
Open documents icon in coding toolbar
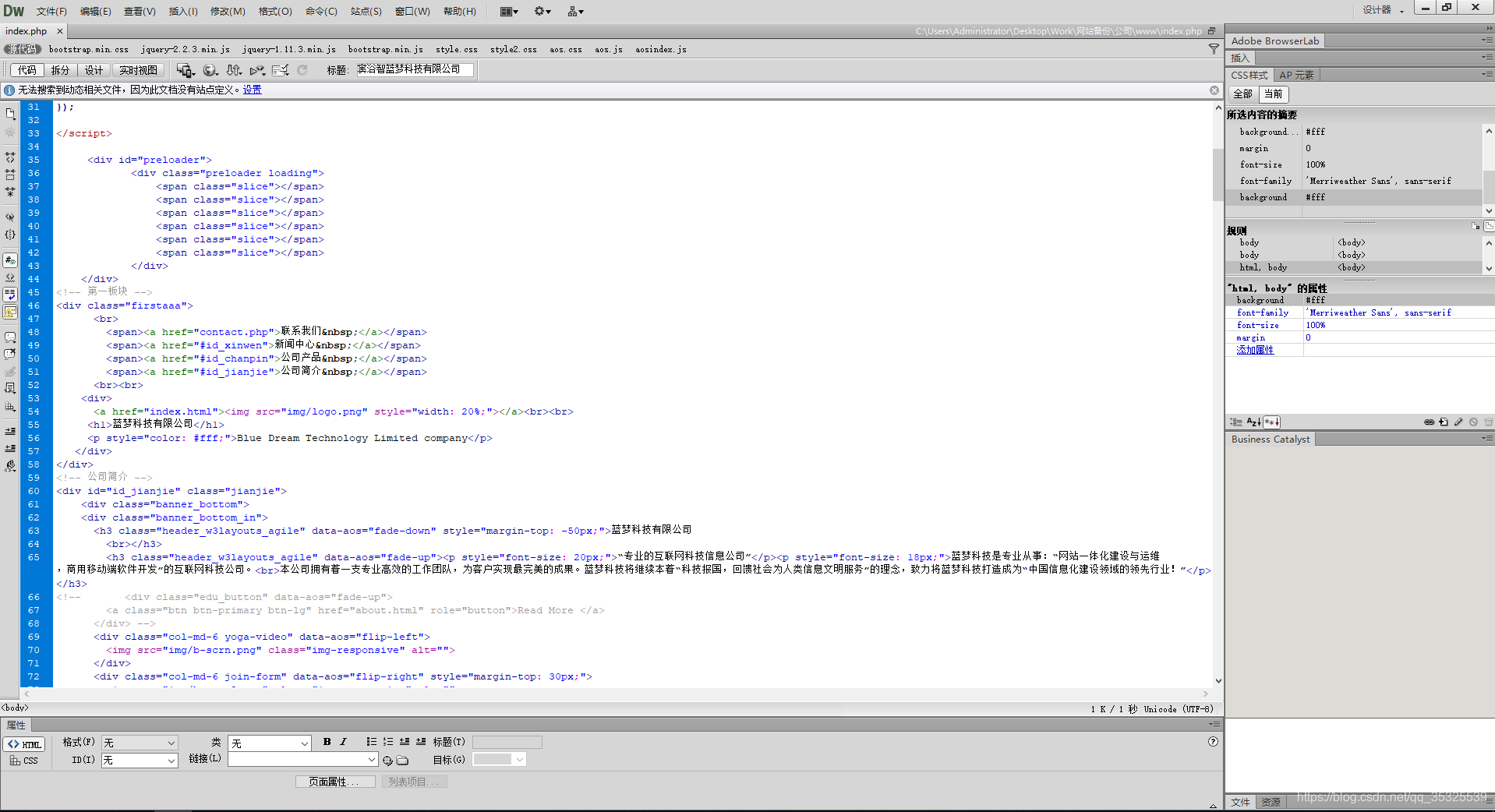[10, 114]
